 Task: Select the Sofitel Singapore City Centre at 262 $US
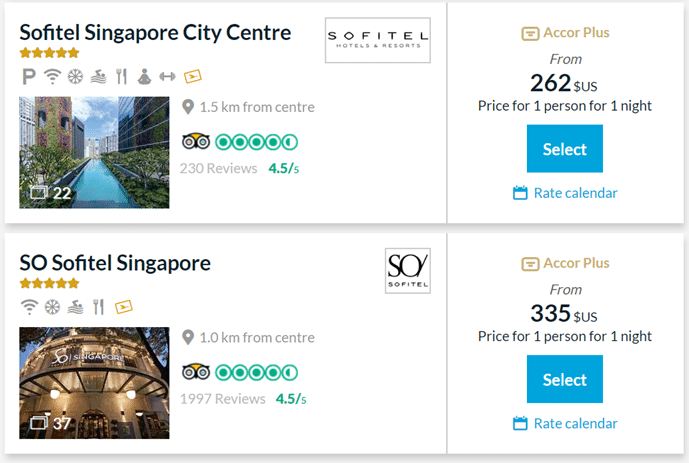[565, 148]
